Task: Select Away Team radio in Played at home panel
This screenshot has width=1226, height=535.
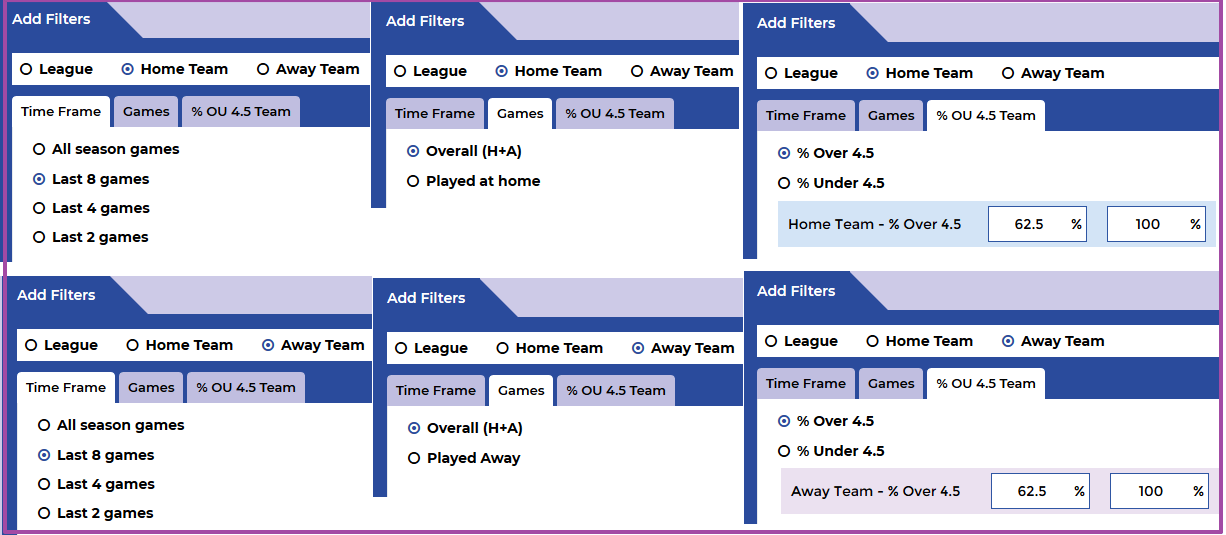Action: coord(682,71)
